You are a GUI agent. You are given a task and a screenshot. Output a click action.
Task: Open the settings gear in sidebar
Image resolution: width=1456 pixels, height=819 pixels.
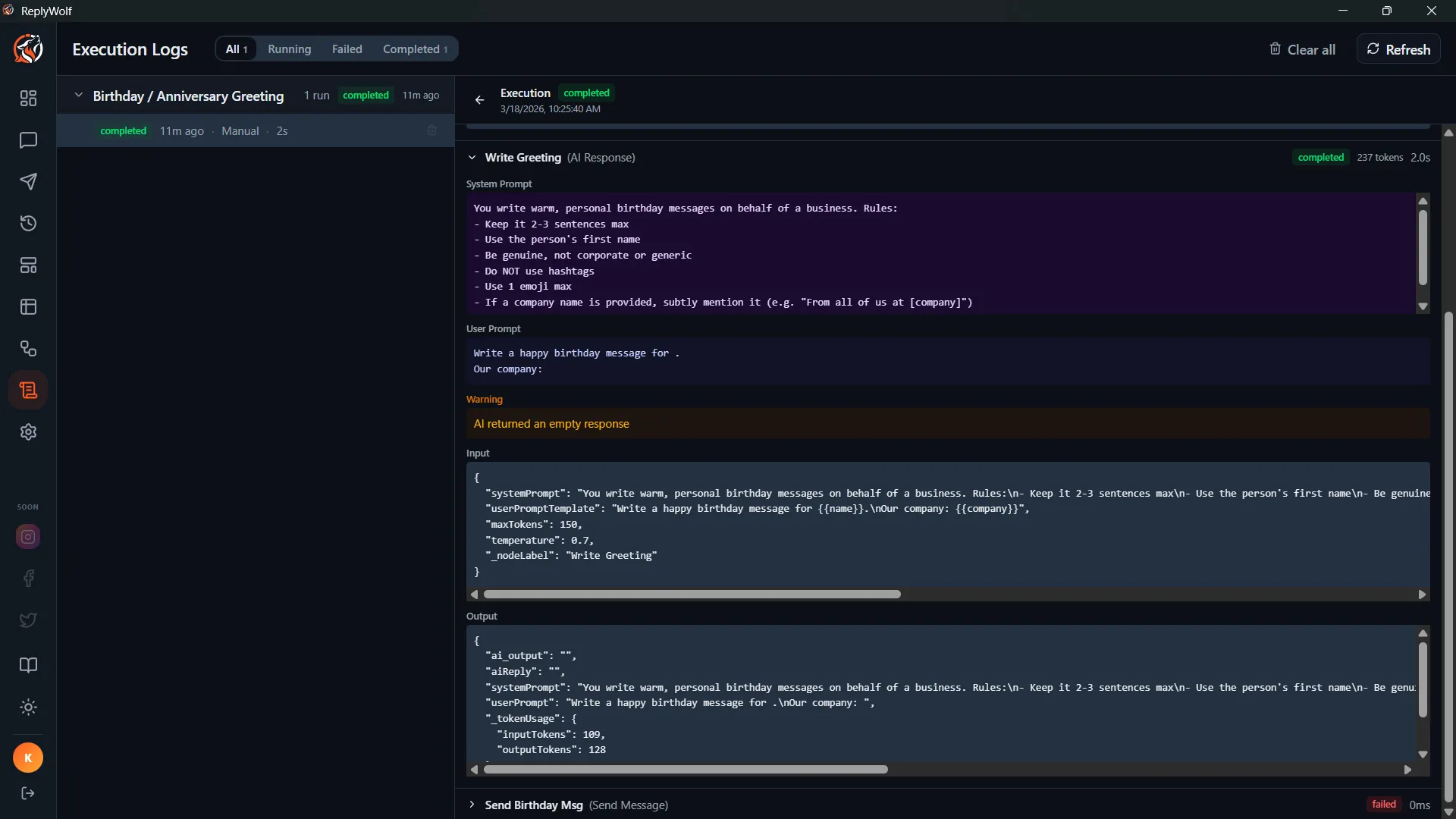pos(28,432)
